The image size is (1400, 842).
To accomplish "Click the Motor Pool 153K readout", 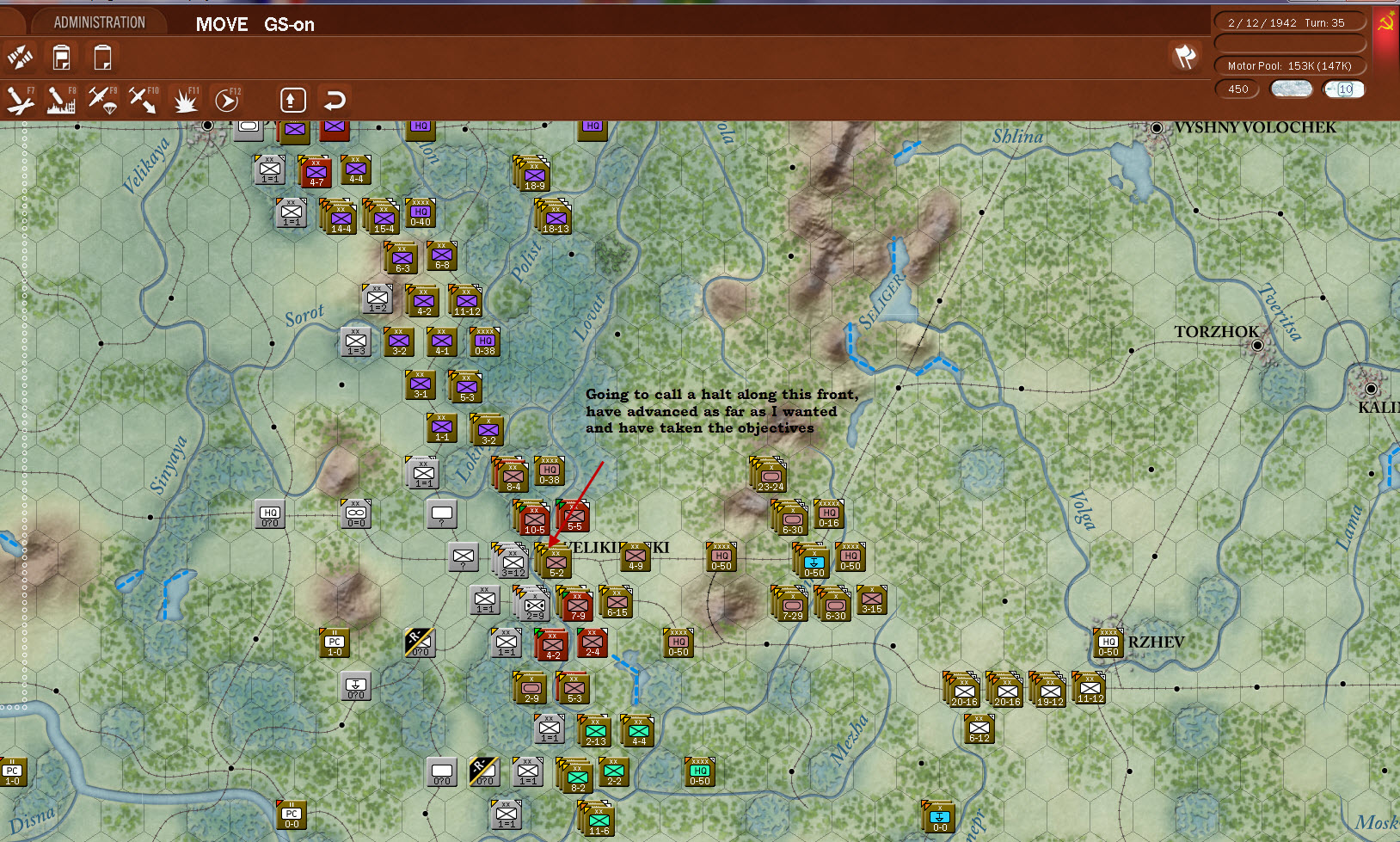I will (1290, 65).
